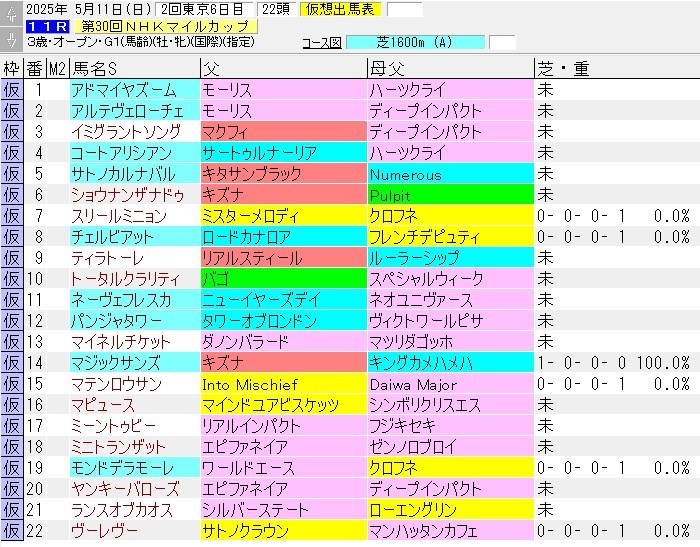The height and width of the screenshot is (547, 700).
Task: Click the 仮 bracket cell in row 22
Action: pyautogui.click(x=12, y=531)
